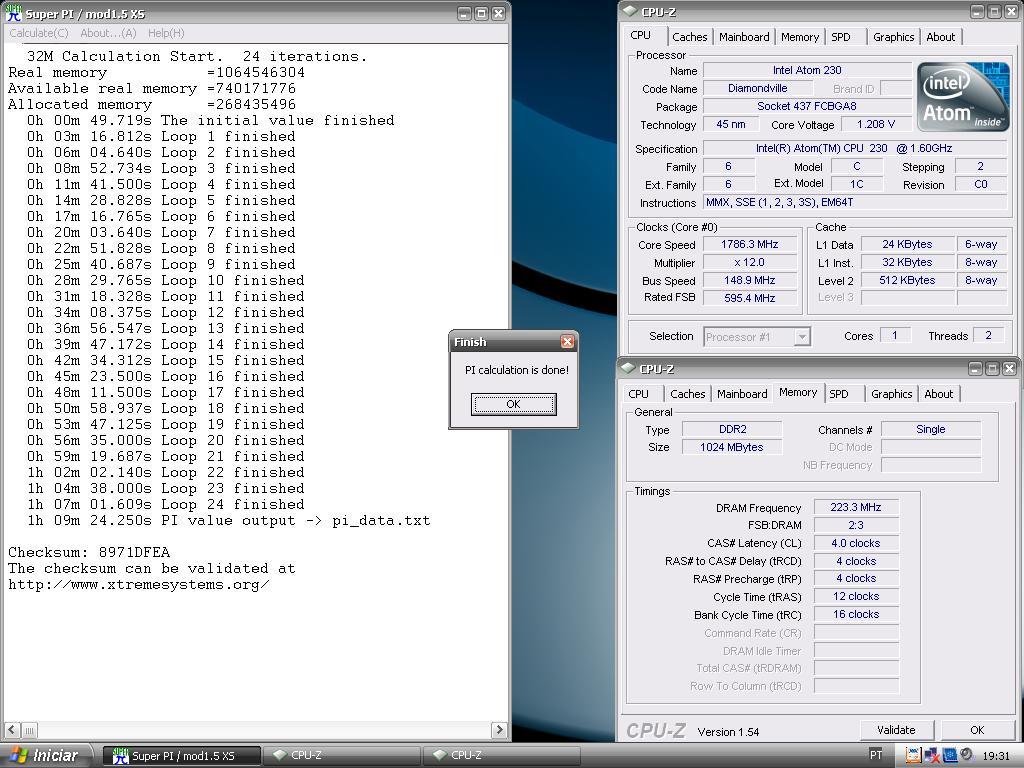Click the Validate button in CPU-Z
The width and height of the screenshot is (1024, 768).
coord(896,729)
